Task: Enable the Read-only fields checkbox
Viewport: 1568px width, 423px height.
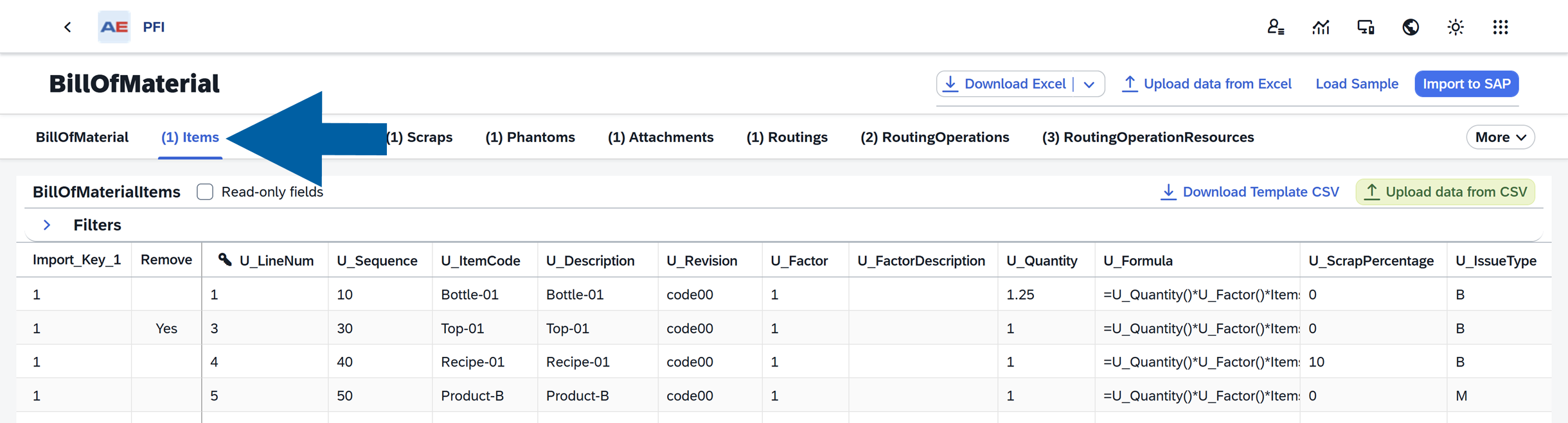Action: (x=205, y=192)
